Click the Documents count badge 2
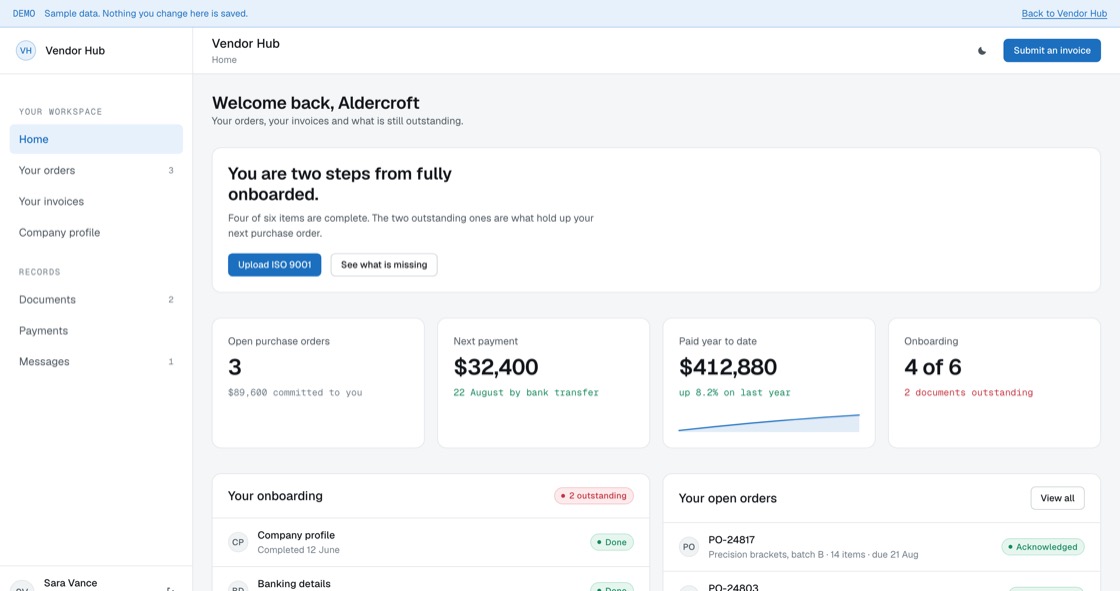The image size is (1120, 591). click(x=171, y=300)
